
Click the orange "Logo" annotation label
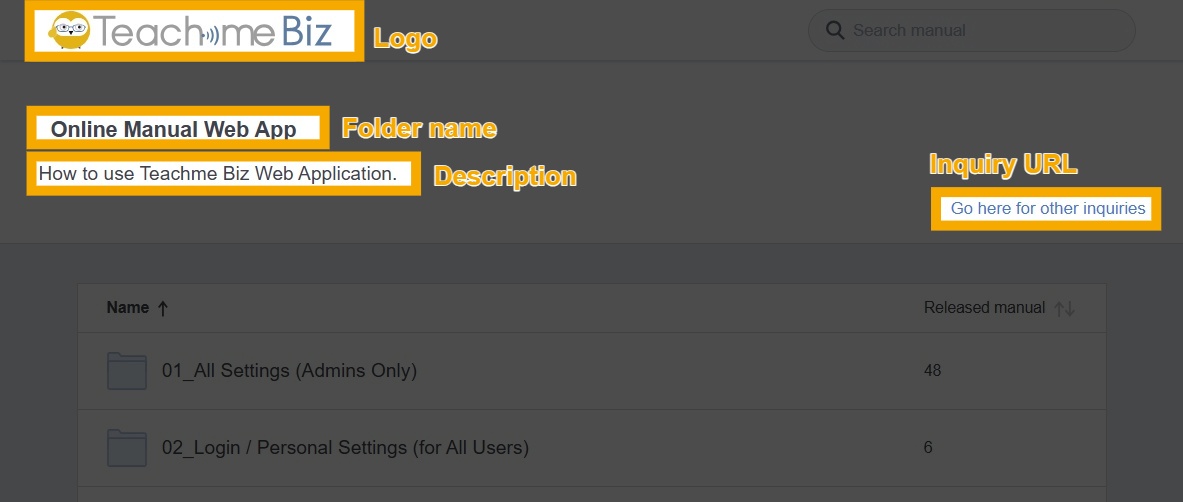pyautogui.click(x=405, y=39)
